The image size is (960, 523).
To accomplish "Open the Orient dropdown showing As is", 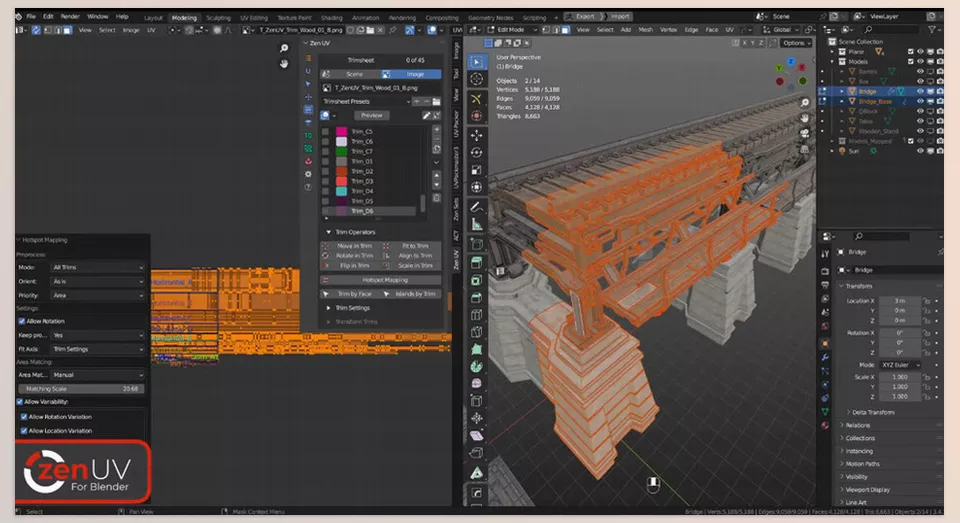I will [x=97, y=281].
